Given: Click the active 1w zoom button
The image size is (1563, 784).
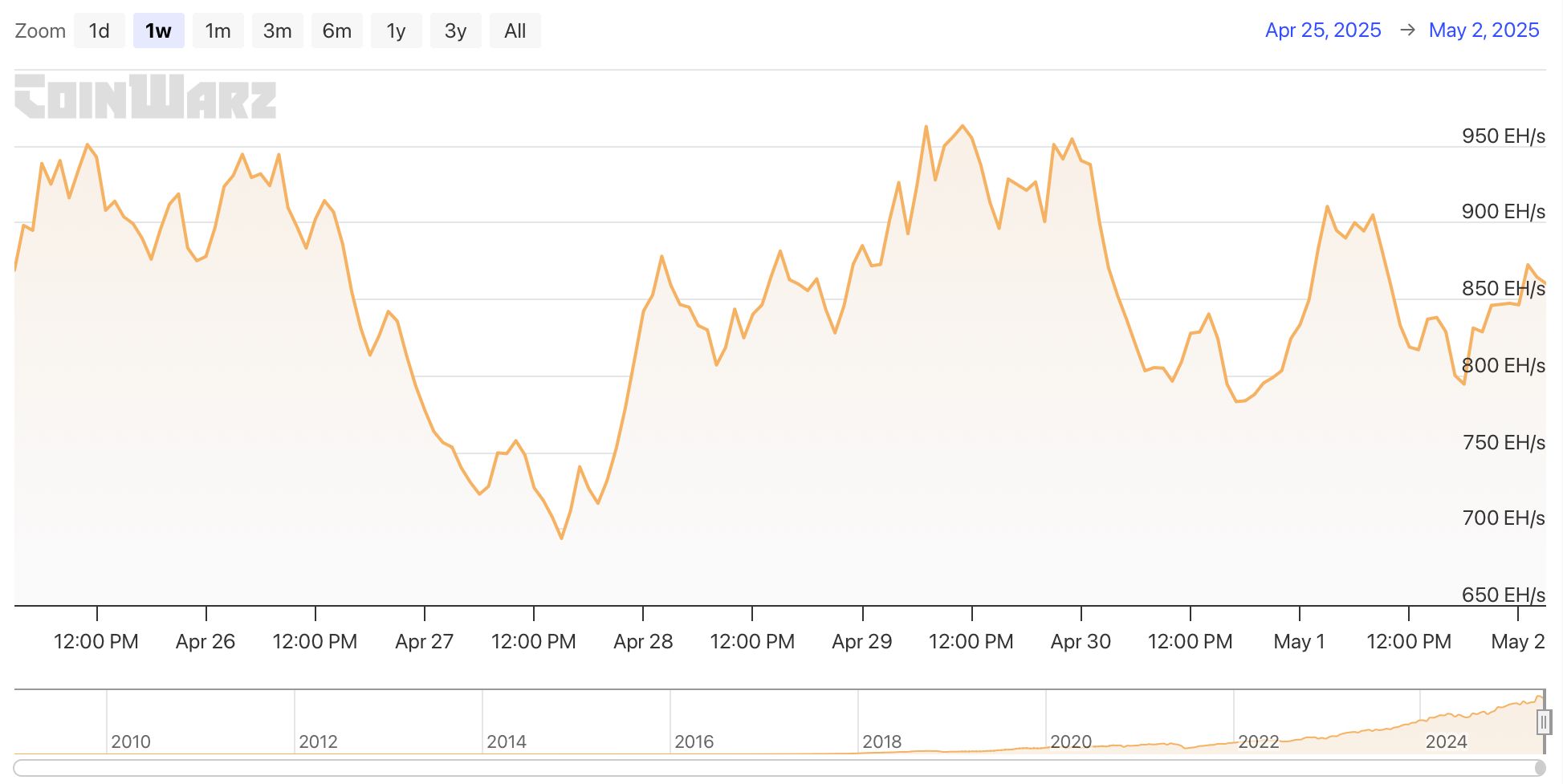Looking at the screenshot, I should 158,31.
